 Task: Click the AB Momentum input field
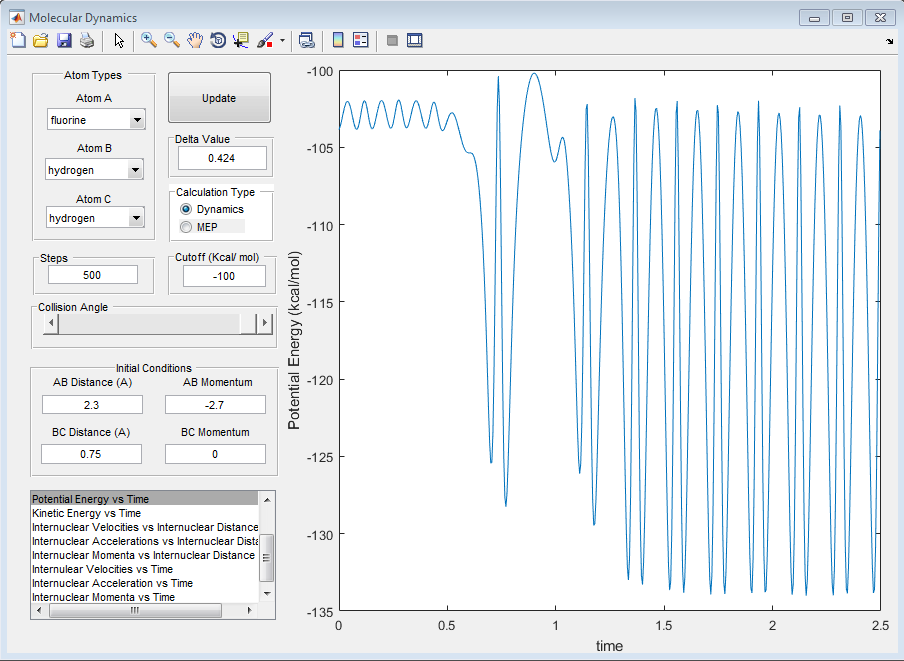215,404
